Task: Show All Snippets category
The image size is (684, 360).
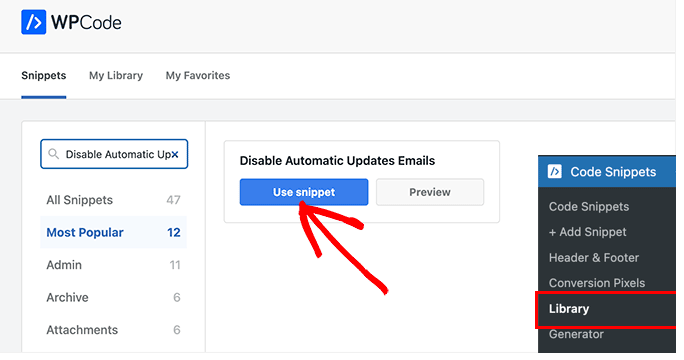Action: (x=113, y=200)
